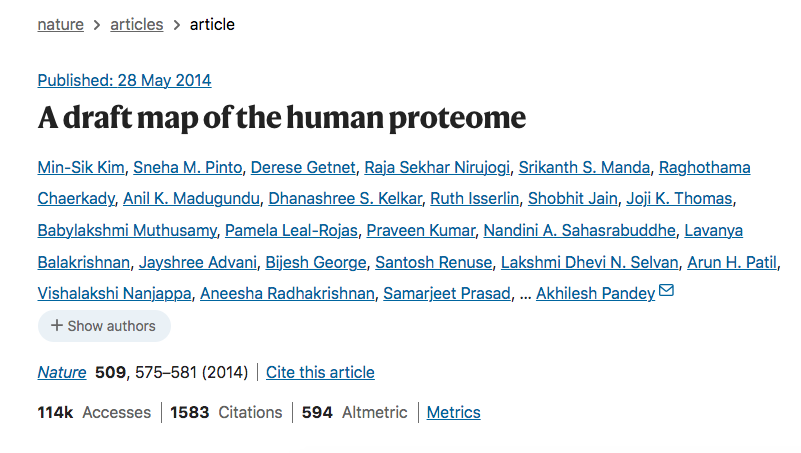The height and width of the screenshot is (453, 801).
Task: Click the Akhilesh Pandey author link
Action: pyautogui.click(x=596, y=293)
